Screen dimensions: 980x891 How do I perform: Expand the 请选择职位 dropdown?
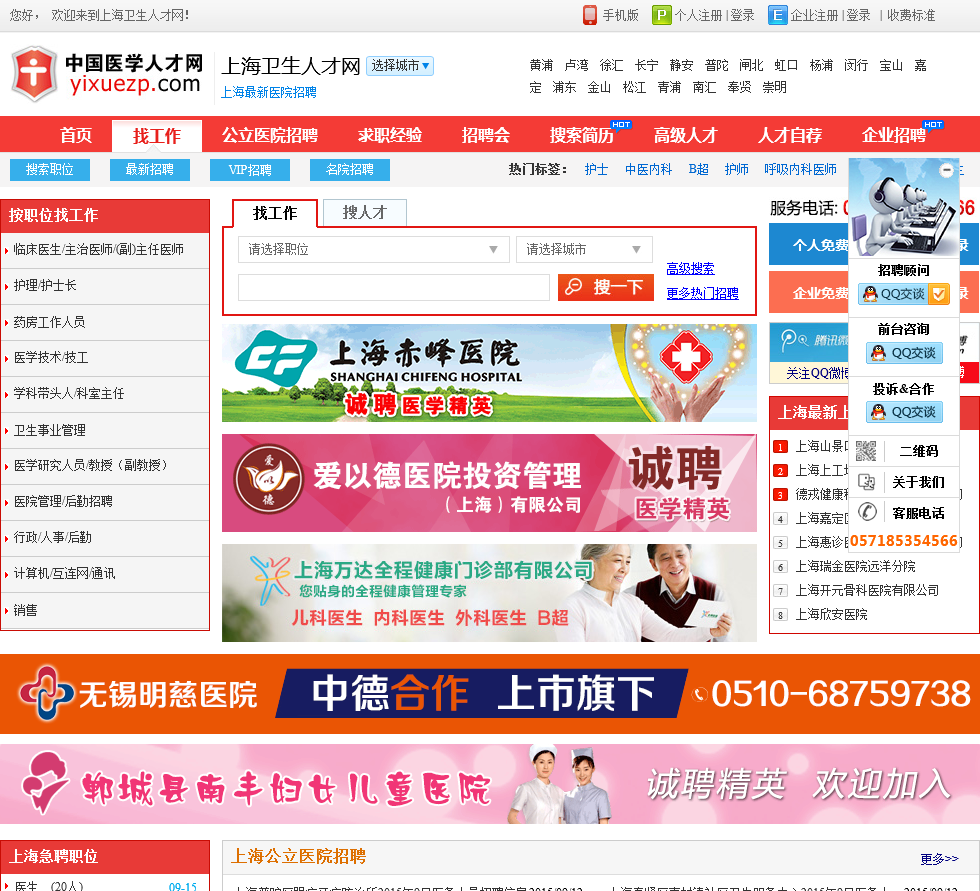pyautogui.click(x=373, y=249)
